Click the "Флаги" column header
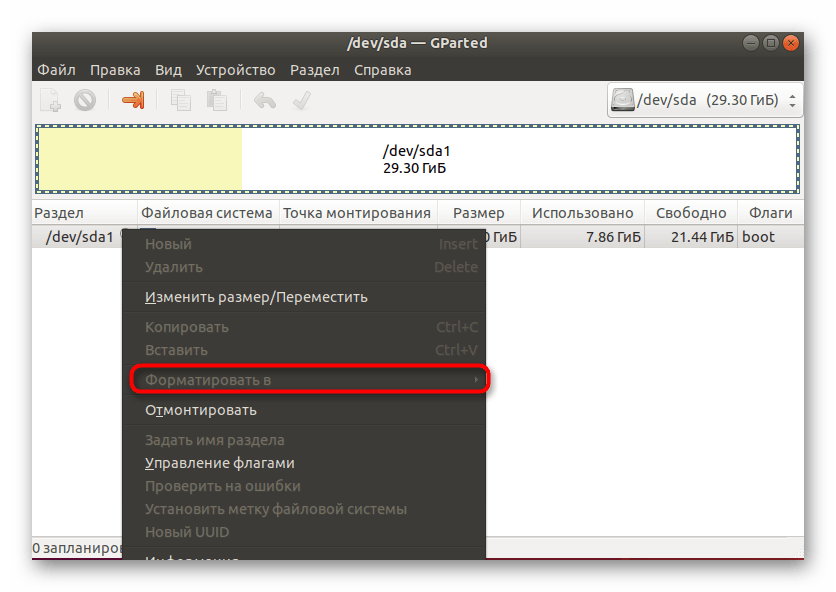Screen dimensions: 836x592 point(769,213)
